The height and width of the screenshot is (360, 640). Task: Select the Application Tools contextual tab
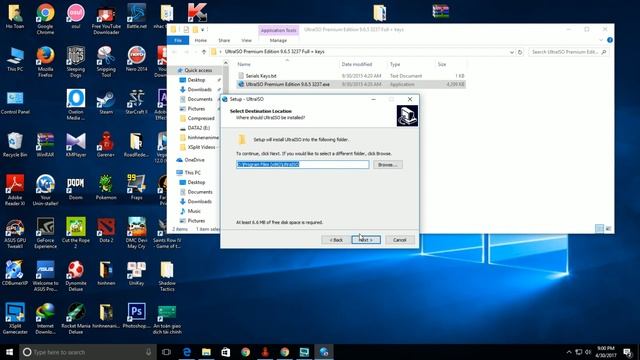[x=278, y=30]
